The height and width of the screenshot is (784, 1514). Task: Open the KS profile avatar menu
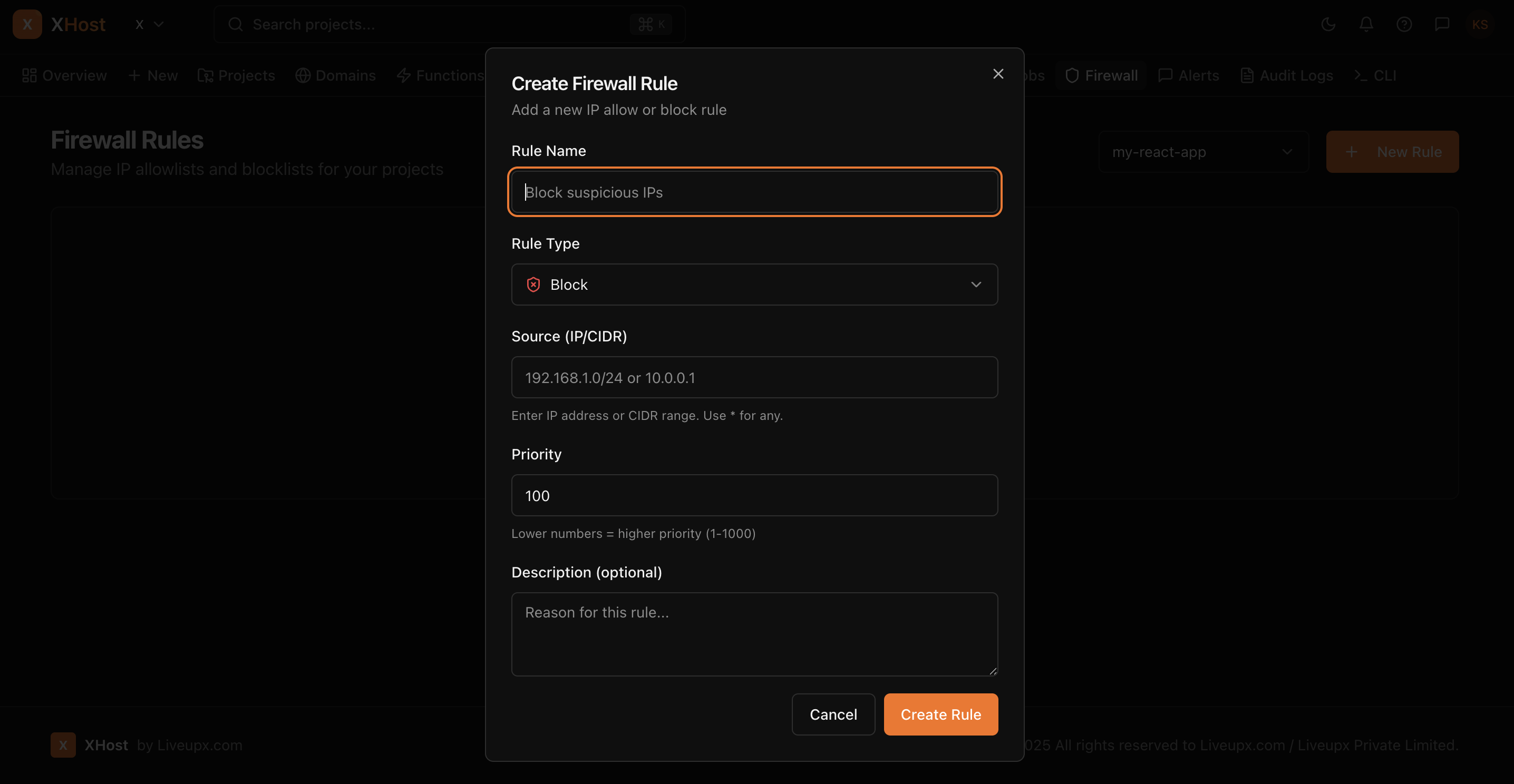1480,24
